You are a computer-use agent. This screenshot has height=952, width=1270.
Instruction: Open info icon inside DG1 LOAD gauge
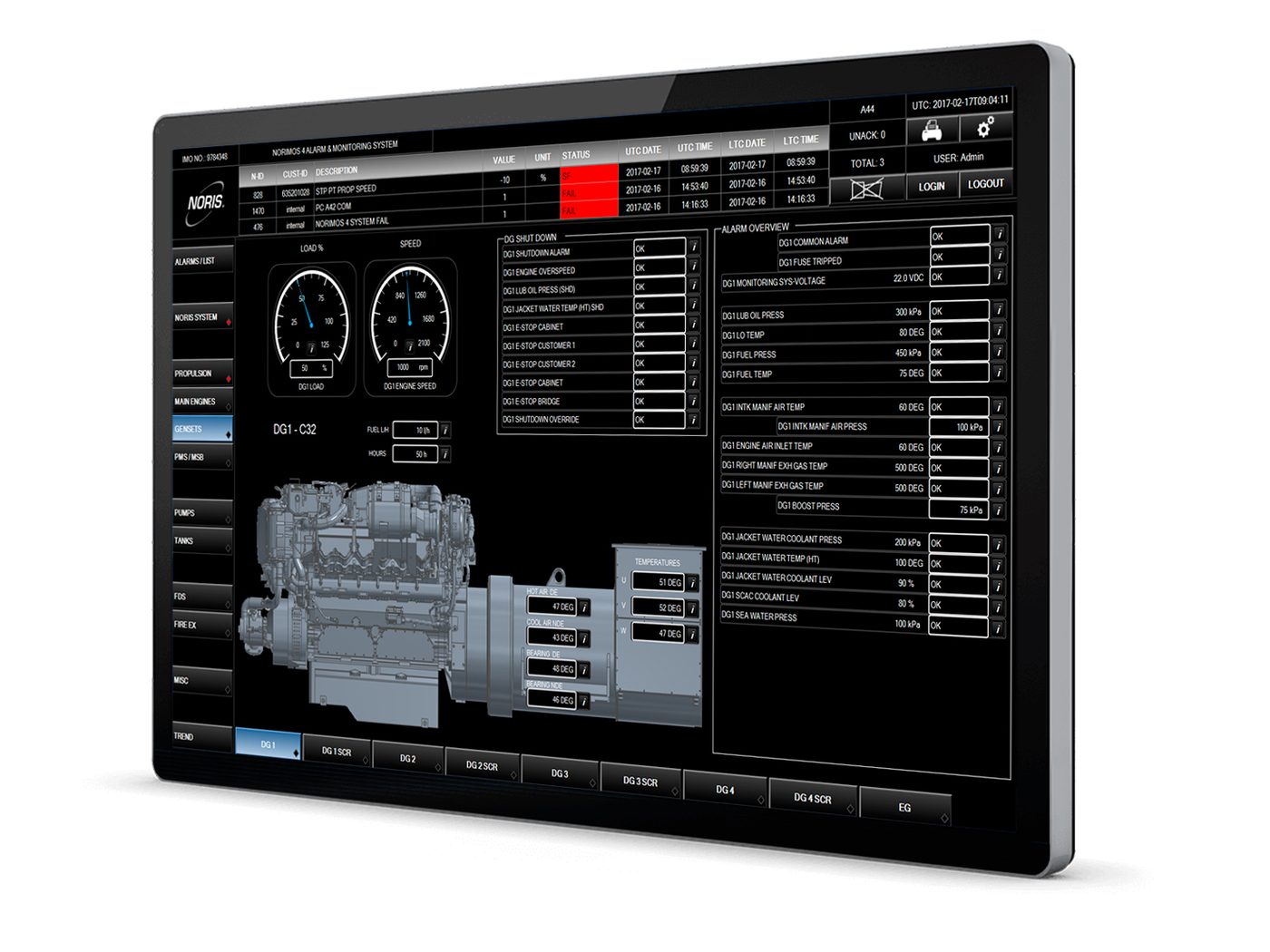click(x=311, y=347)
